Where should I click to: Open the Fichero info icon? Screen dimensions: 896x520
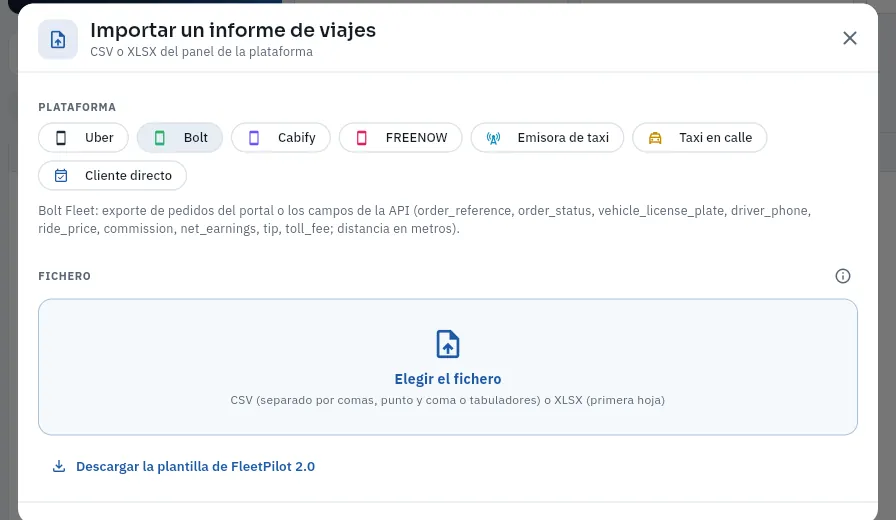[x=843, y=276]
